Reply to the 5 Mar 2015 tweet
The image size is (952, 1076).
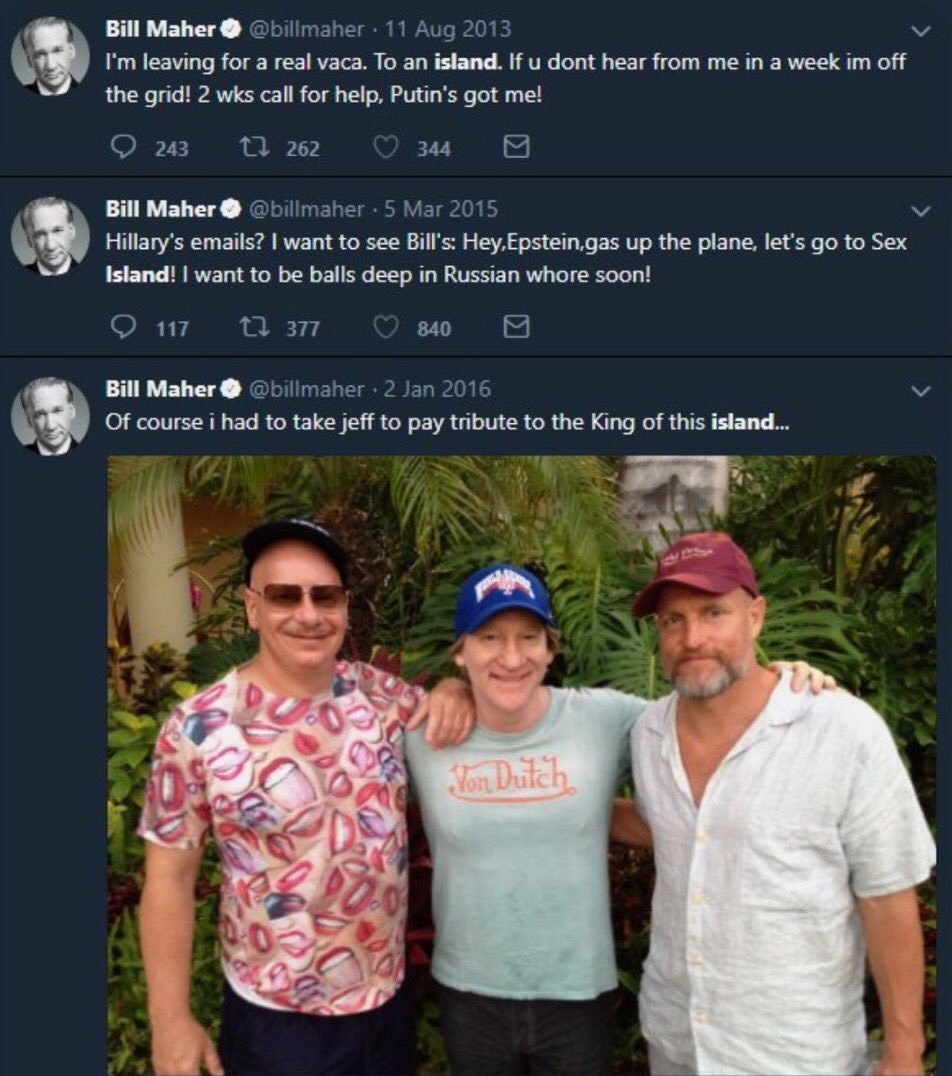click(x=124, y=327)
